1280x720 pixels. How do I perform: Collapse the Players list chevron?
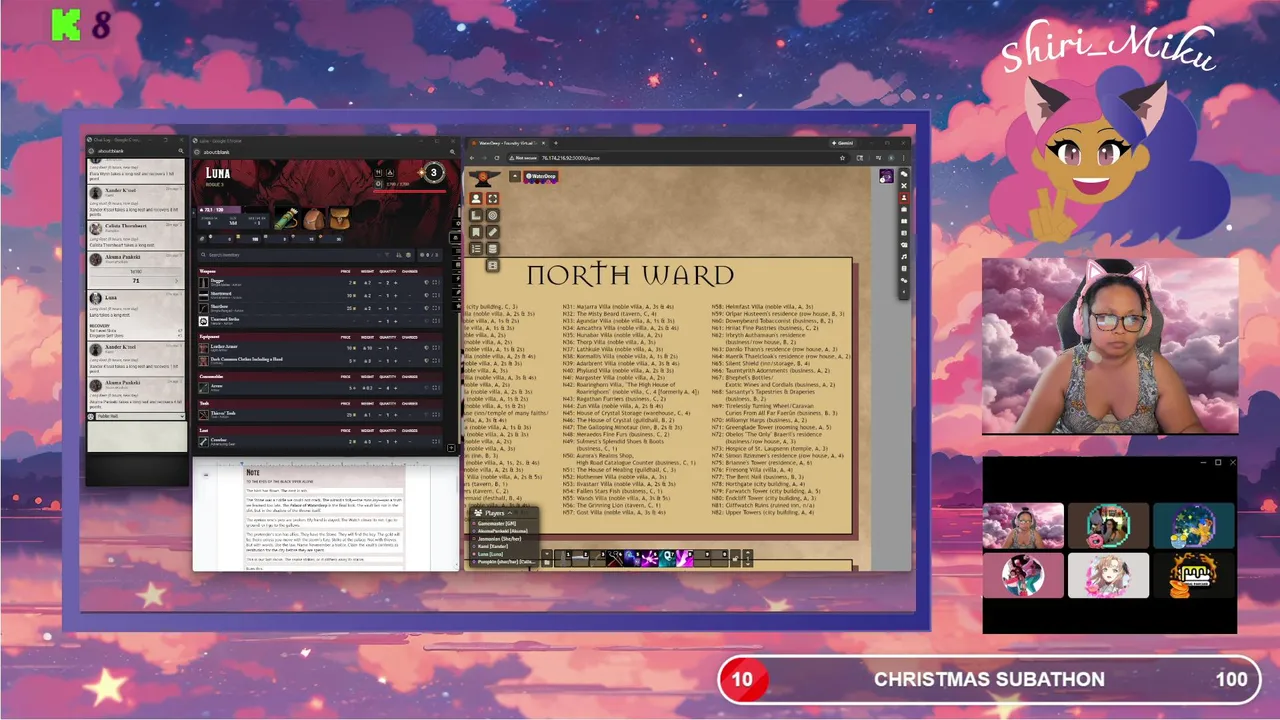(510, 513)
